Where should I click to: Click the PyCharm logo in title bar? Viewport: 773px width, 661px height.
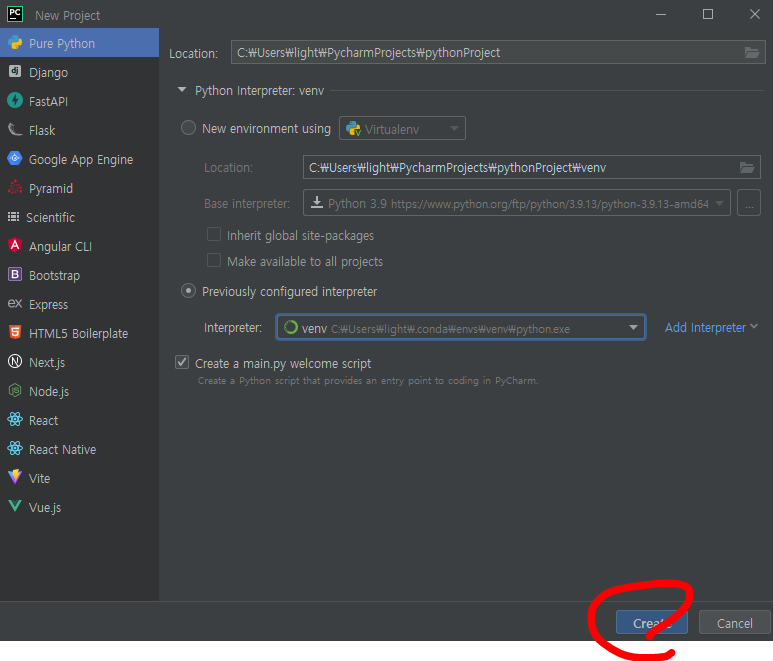(x=15, y=14)
